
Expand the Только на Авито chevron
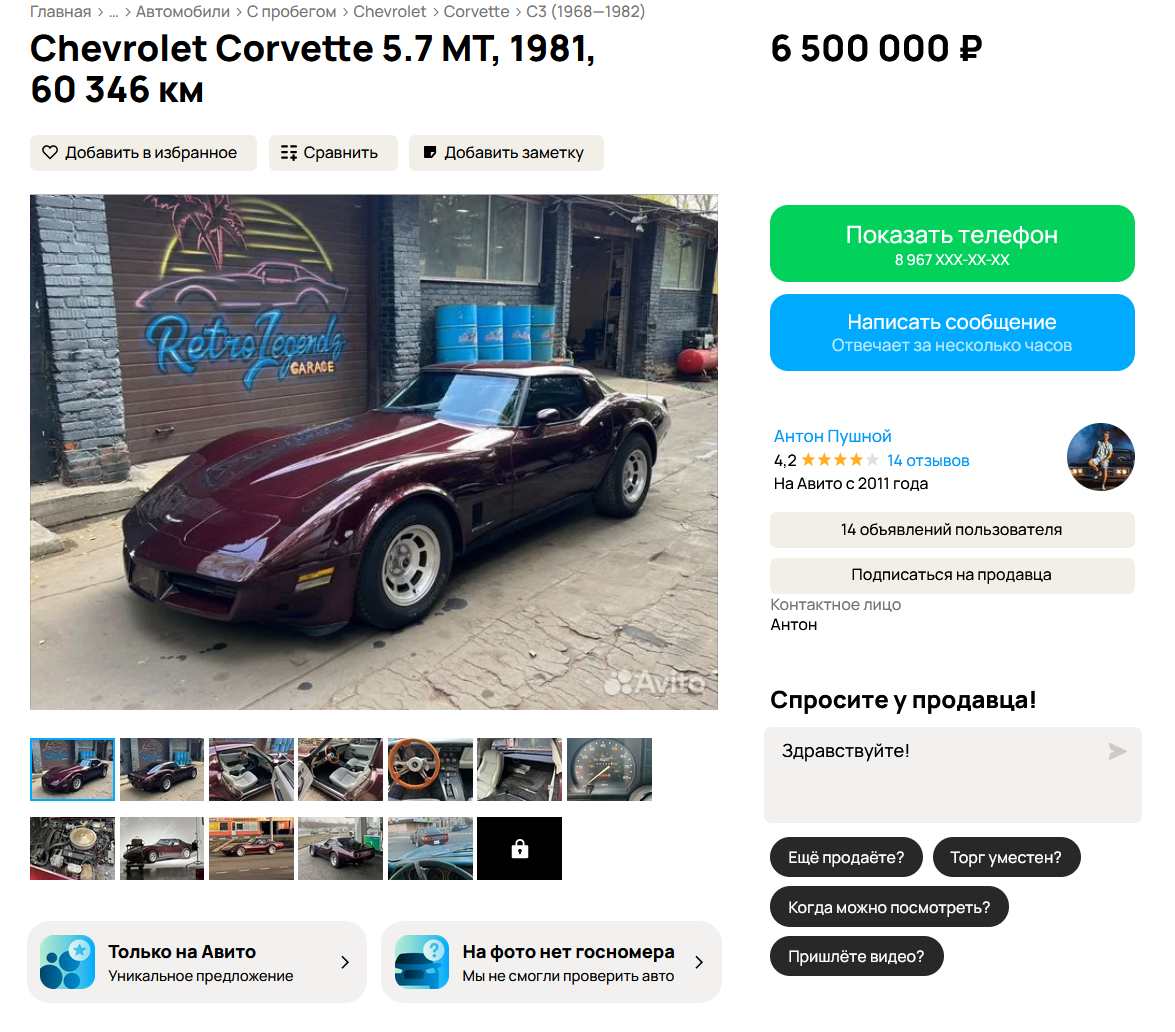pyautogui.click(x=345, y=962)
